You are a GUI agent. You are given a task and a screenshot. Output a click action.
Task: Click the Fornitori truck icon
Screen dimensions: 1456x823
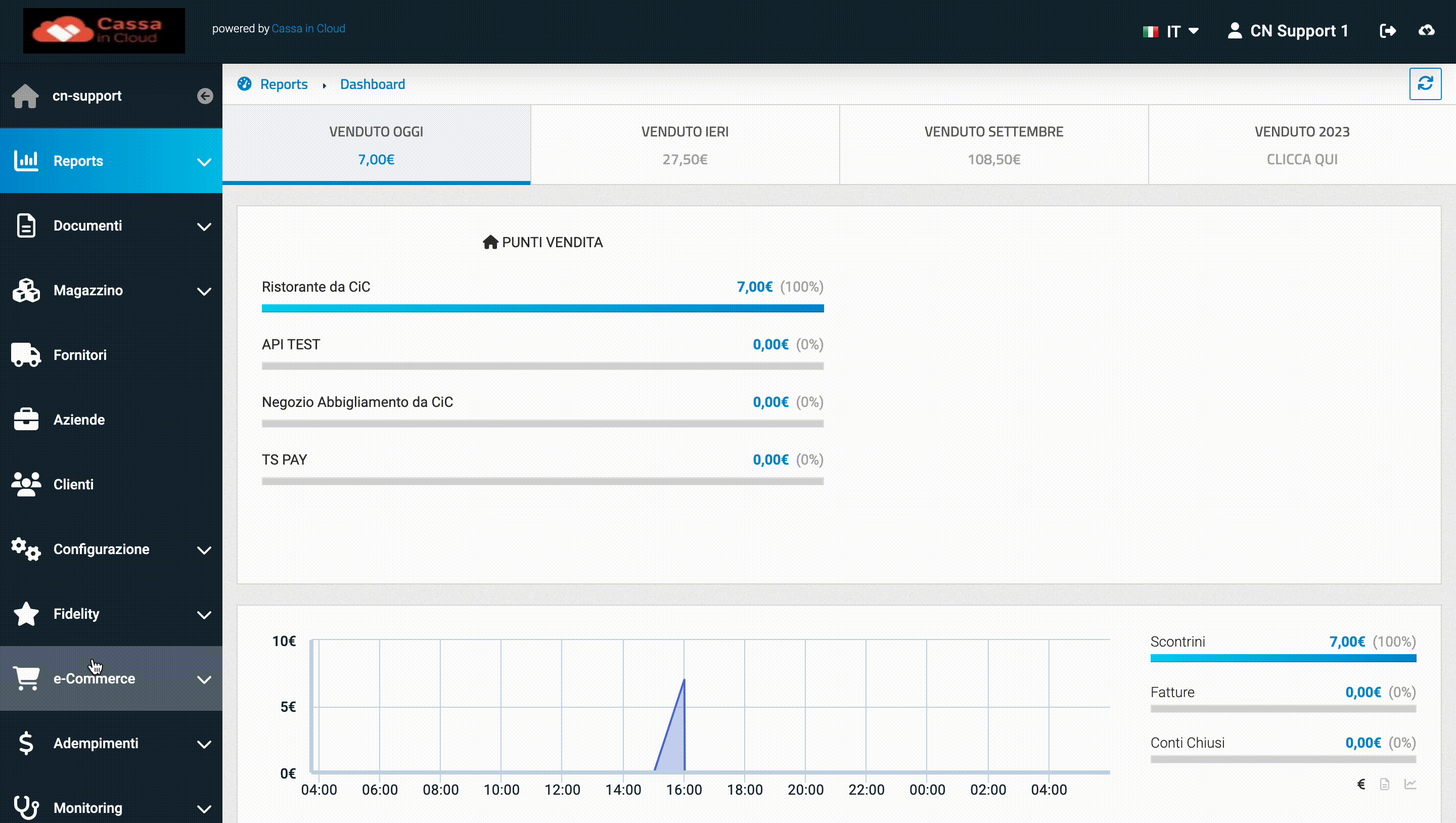[x=26, y=355]
